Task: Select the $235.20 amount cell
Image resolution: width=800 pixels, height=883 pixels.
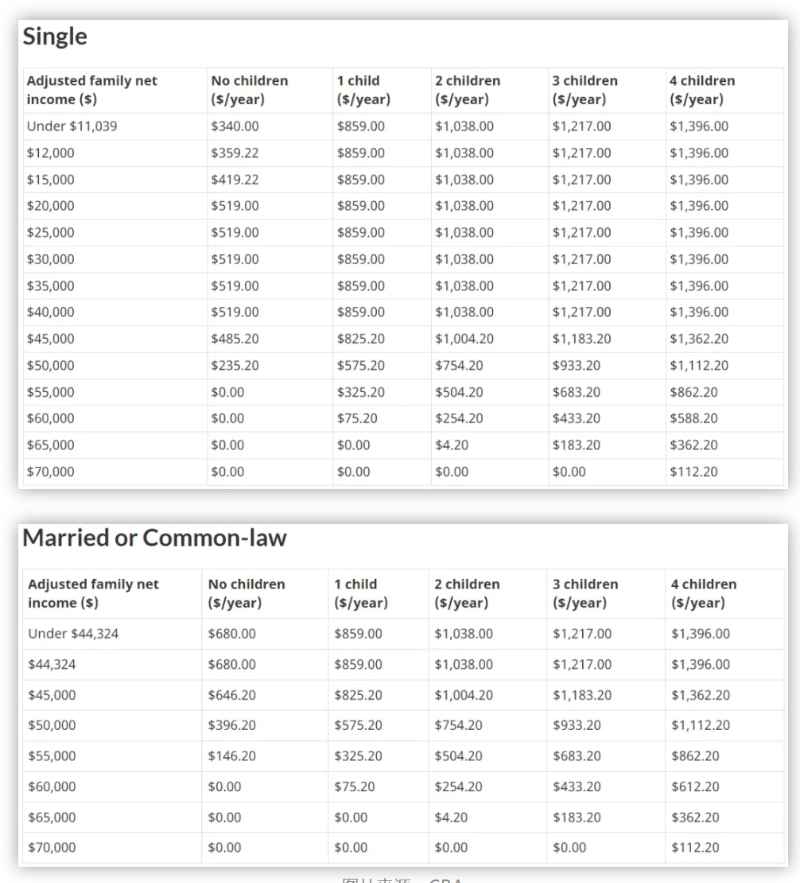Action: pos(235,366)
